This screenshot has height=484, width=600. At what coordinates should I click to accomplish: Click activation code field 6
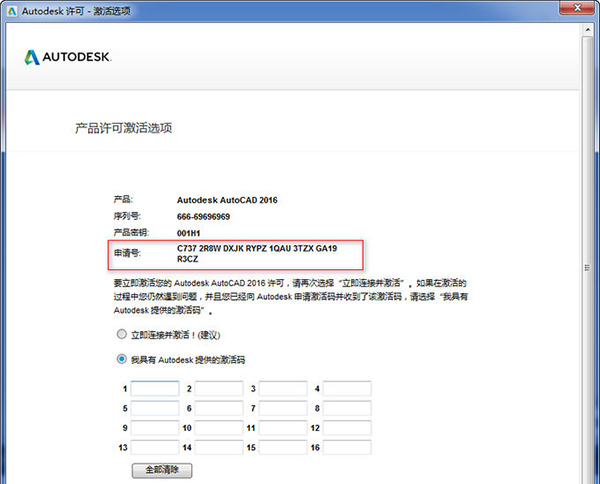tap(219, 408)
